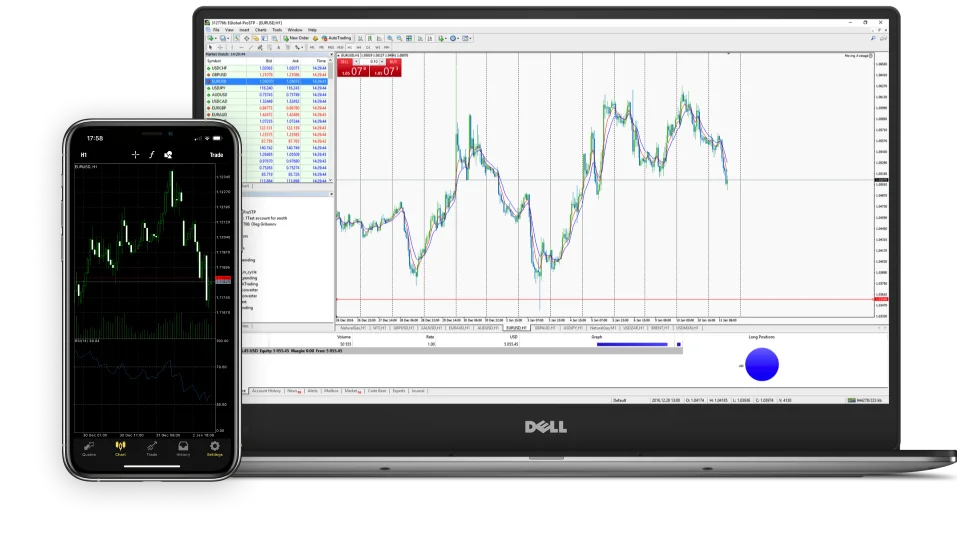Image resolution: width=957 pixels, height=546 pixels.
Task: Toggle Market Watch panel toolbar icon
Action: point(236,38)
